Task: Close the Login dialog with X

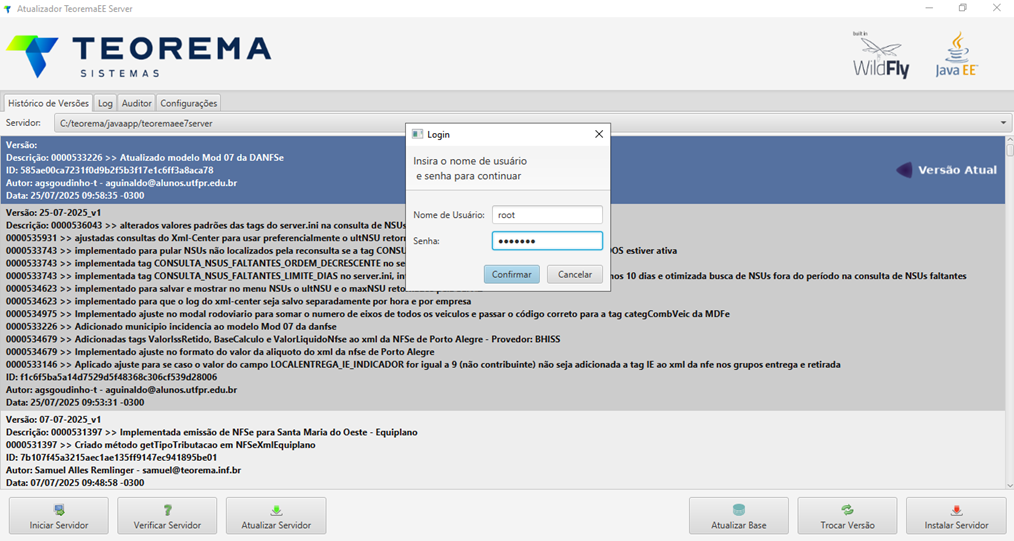Action: [599, 134]
